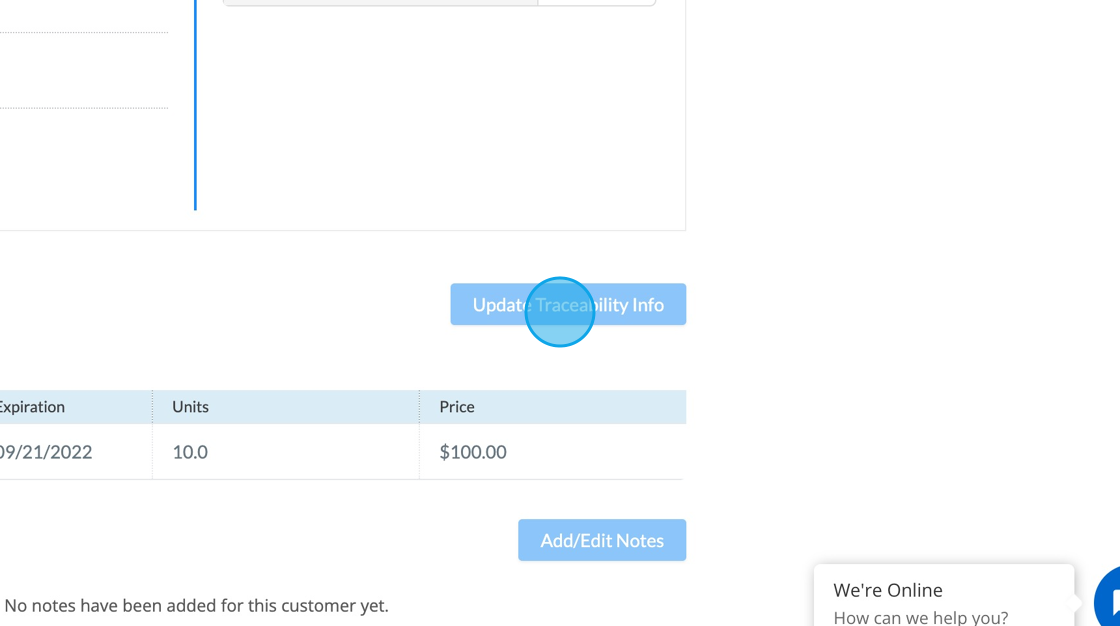Click the gray field at the top edge
1120x626 pixels.
[380, 3]
